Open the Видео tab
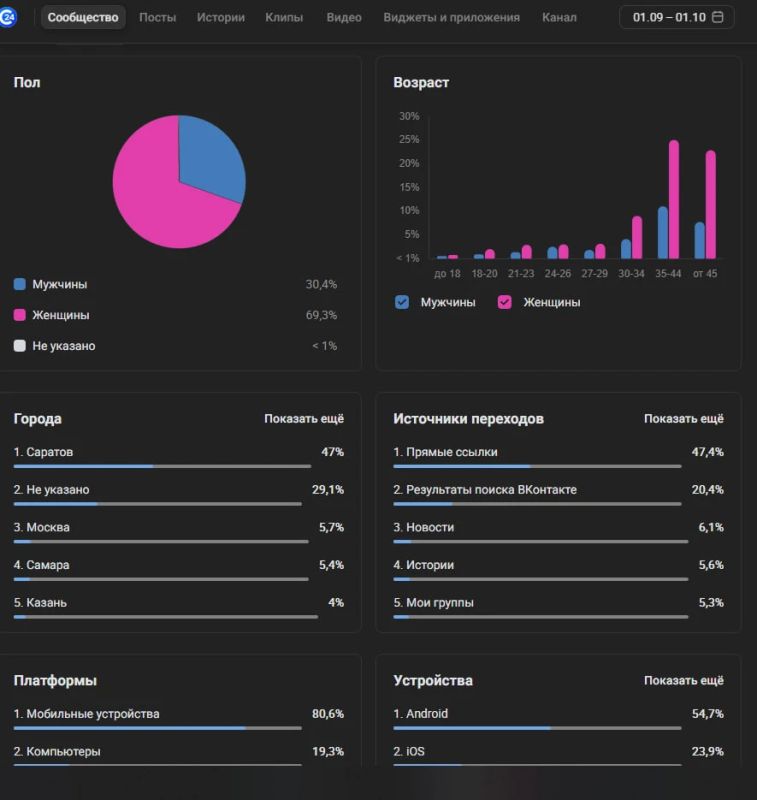 (344, 17)
